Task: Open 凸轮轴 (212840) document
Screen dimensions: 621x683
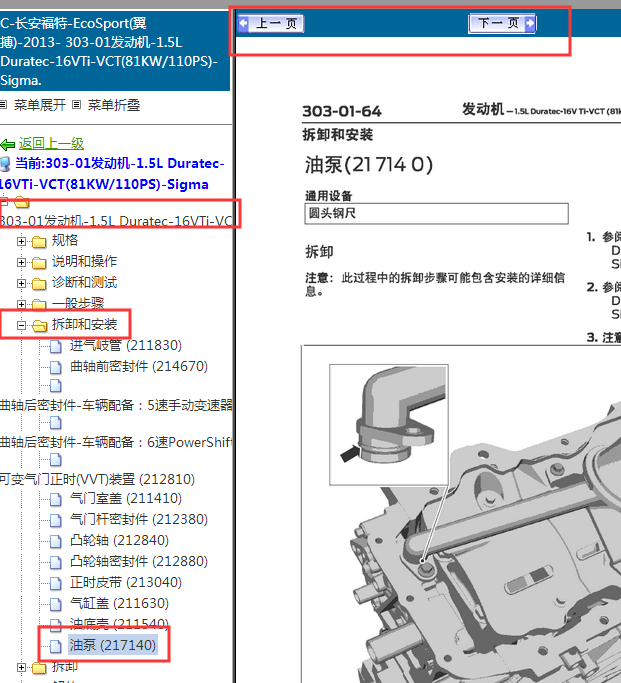Action: 119,540
